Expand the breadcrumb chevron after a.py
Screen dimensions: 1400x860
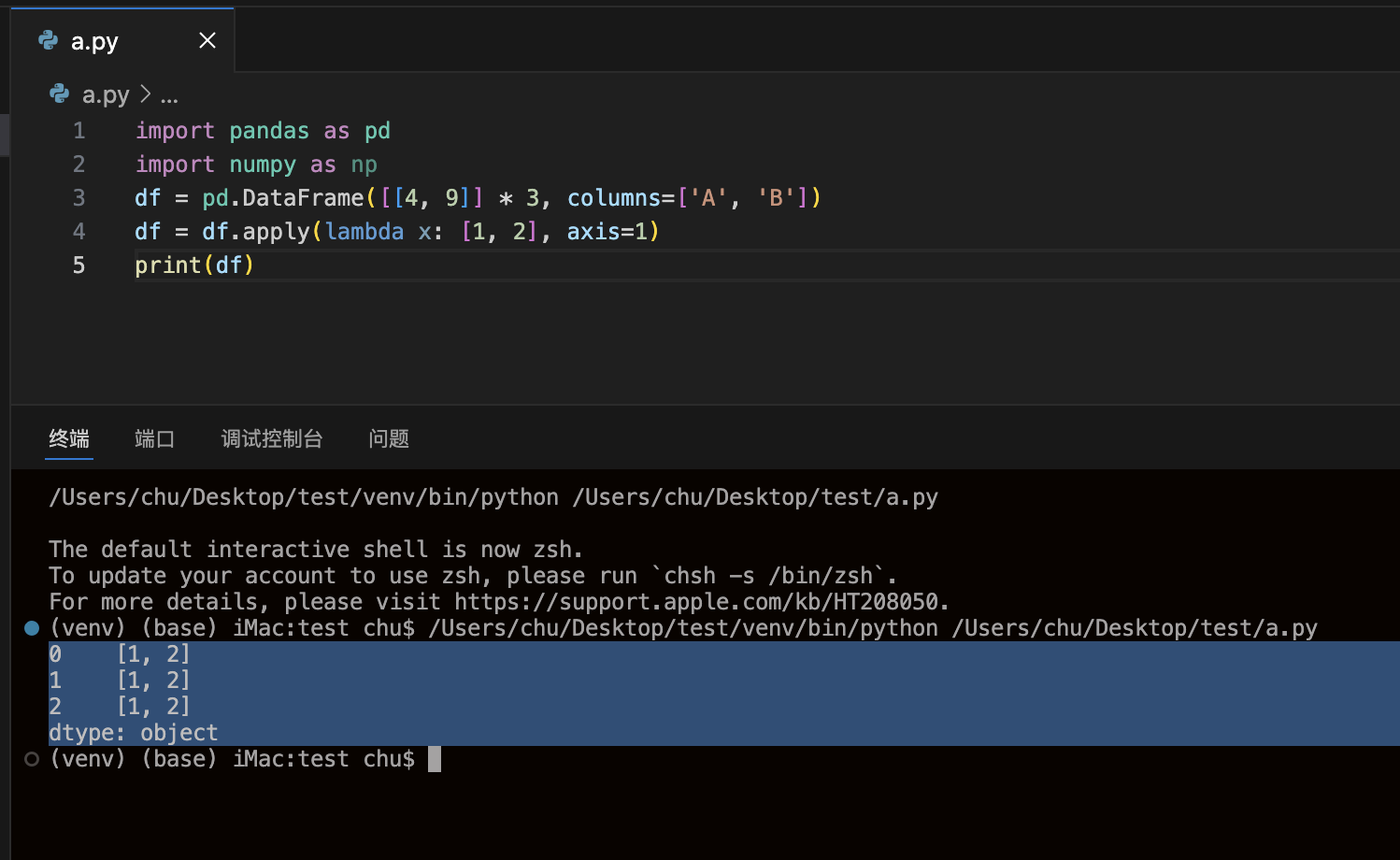pyautogui.click(x=146, y=94)
